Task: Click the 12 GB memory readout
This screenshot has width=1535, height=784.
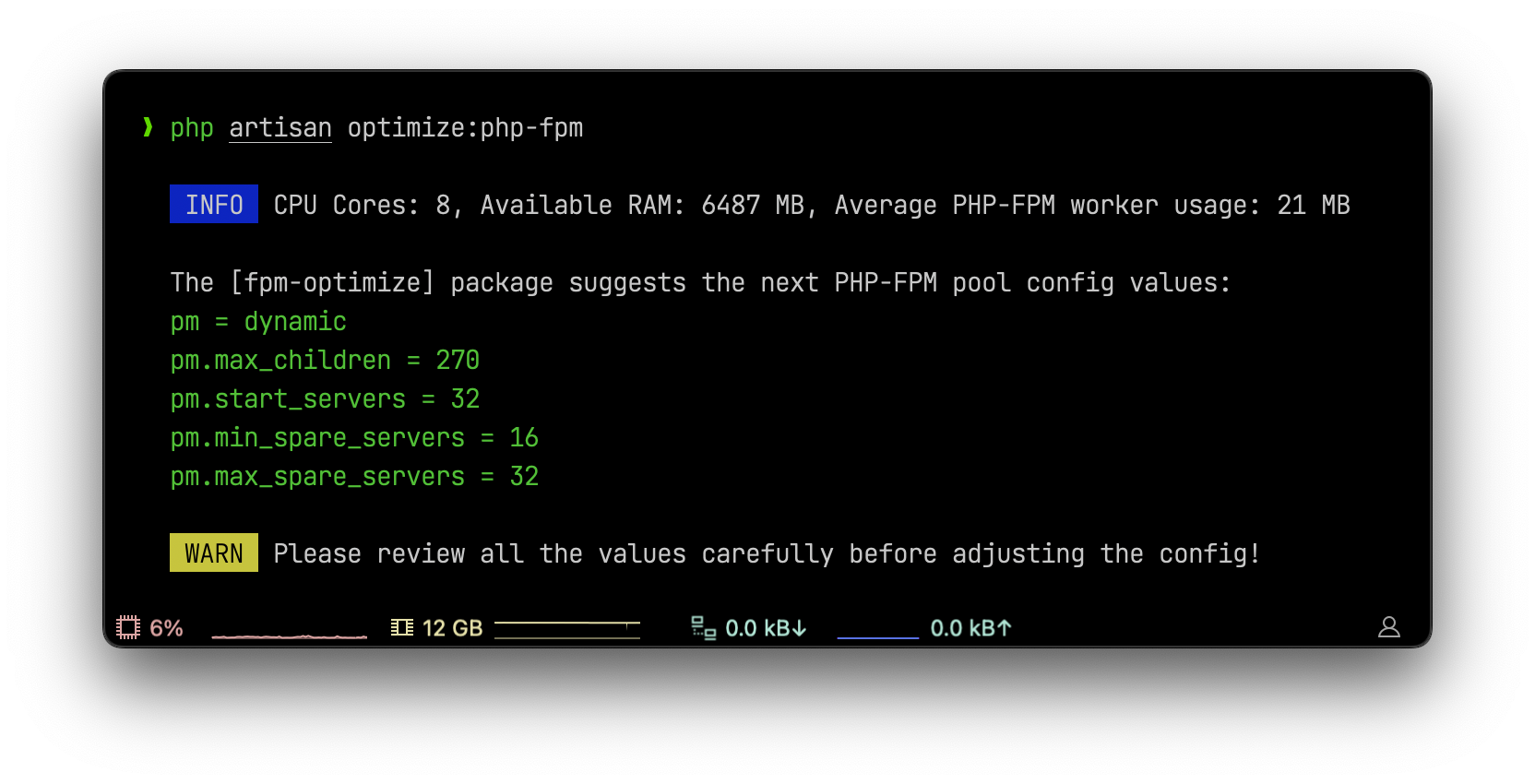Action: (452, 628)
